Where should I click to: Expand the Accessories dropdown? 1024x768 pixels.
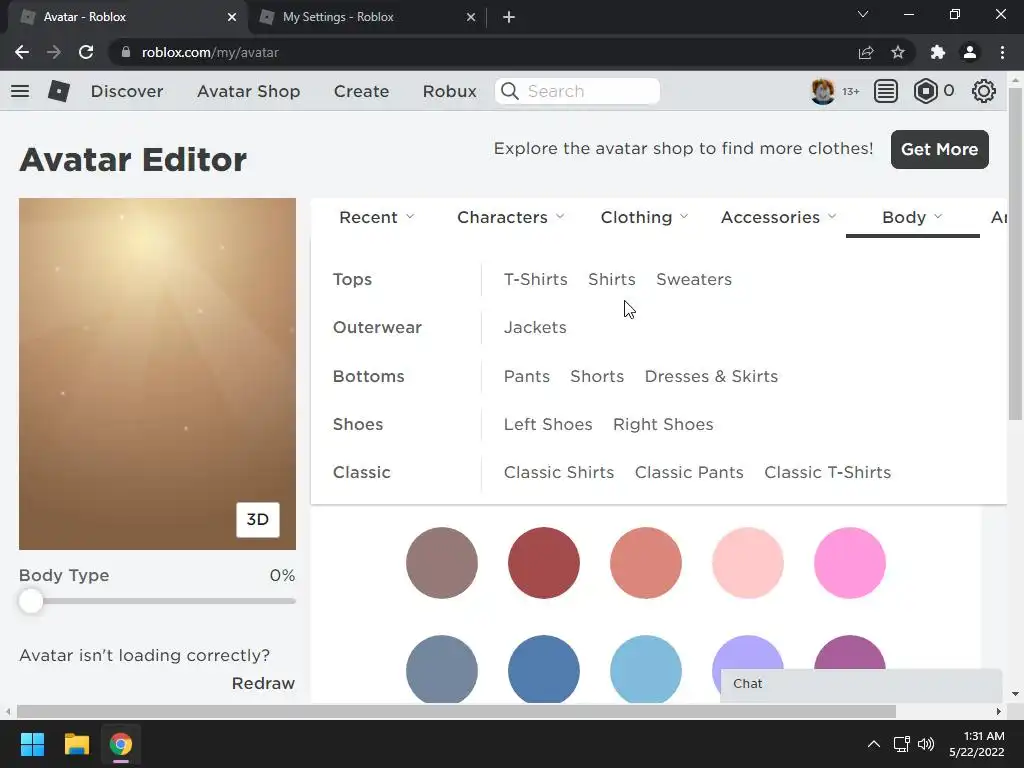tap(778, 217)
